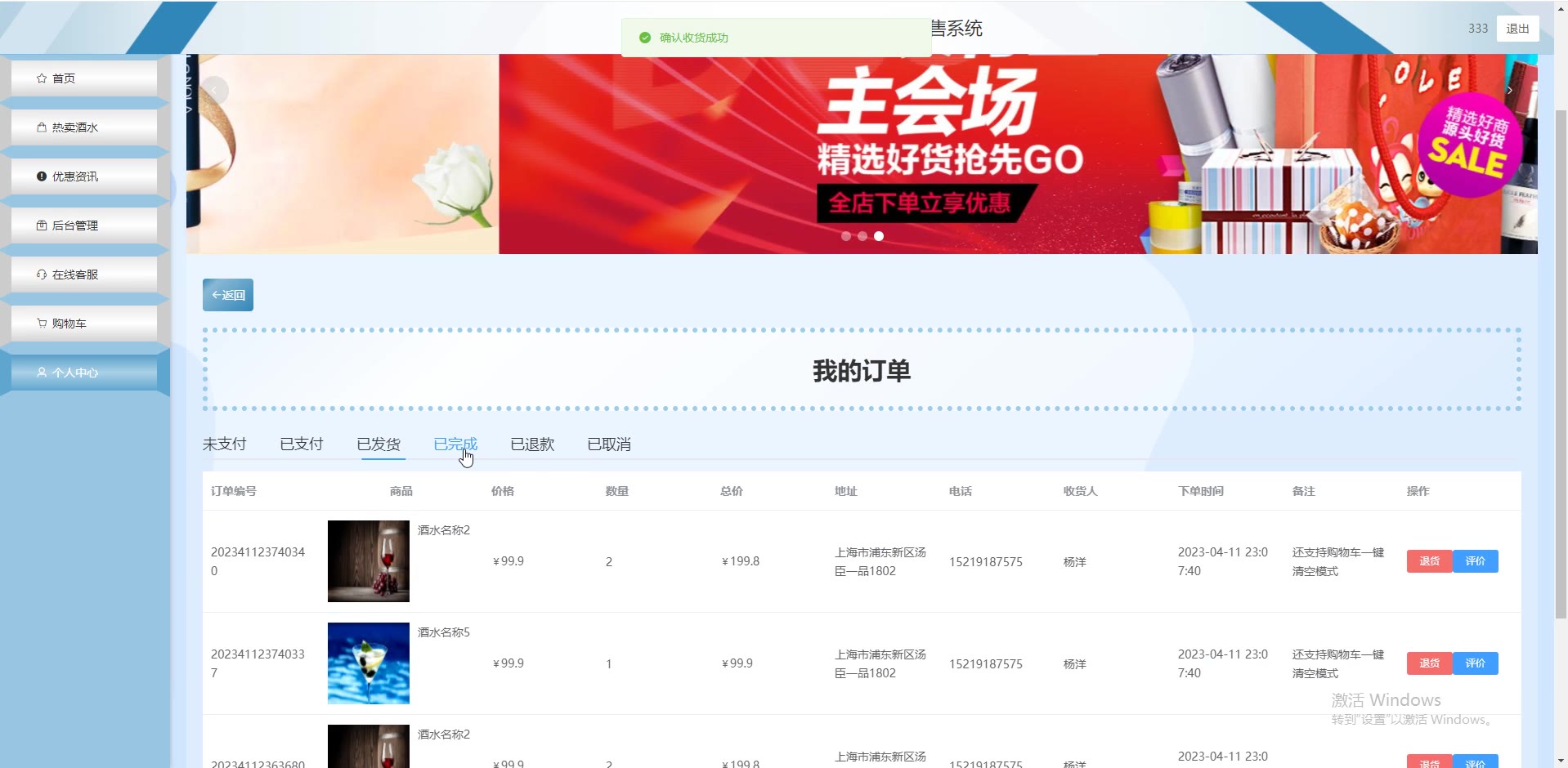Click username 333 in the header
Viewport: 1568px width, 768px height.
[1478, 29]
